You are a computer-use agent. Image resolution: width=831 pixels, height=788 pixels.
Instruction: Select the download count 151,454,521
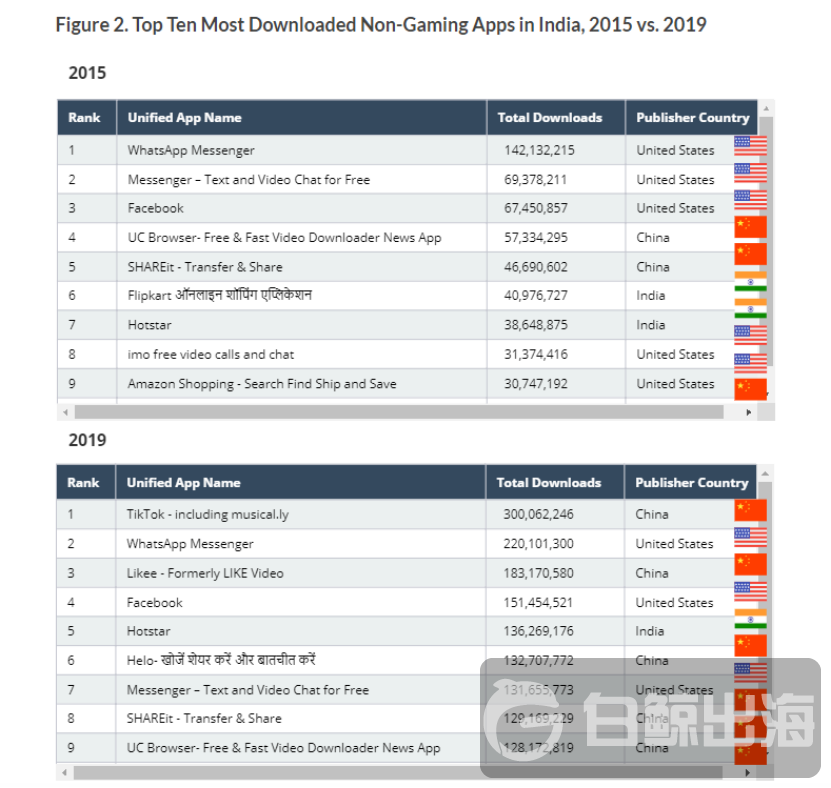[538, 603]
